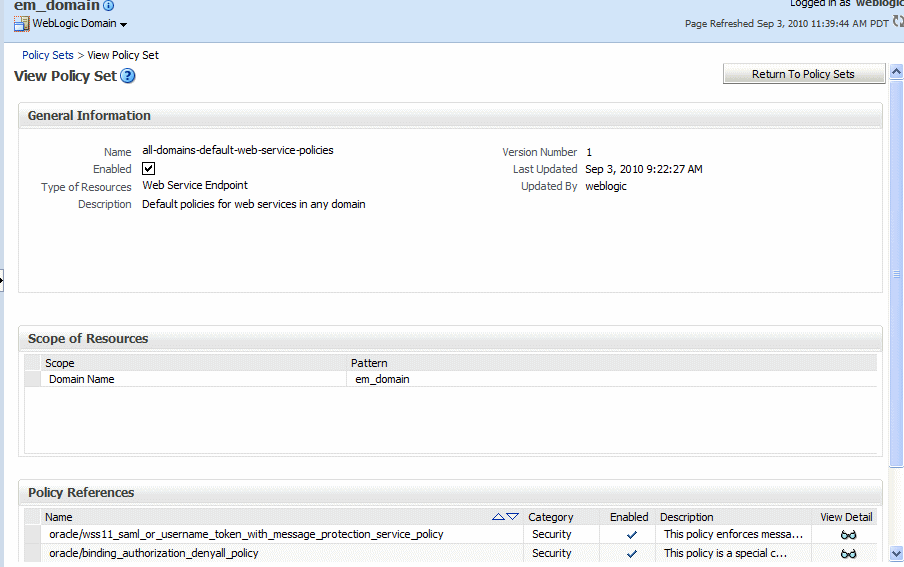Click description 'This policy enforces messa...'
904x567 pixels.
(733, 534)
